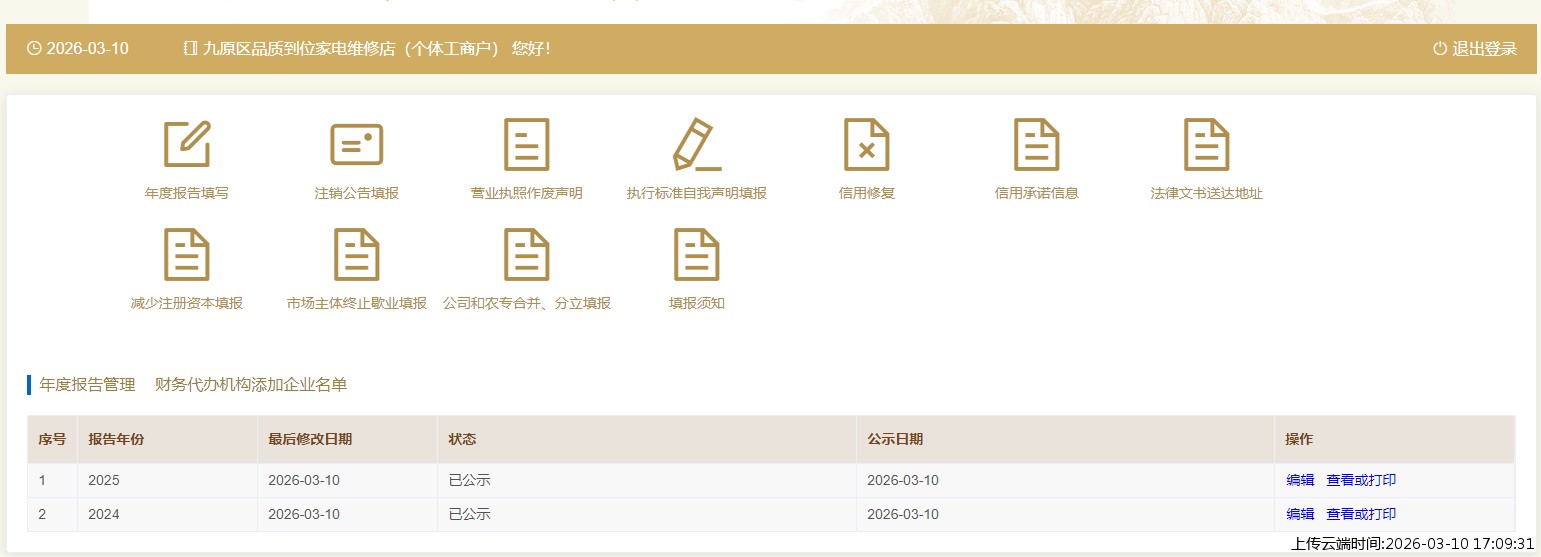
Task: Open the 填报须知 icon
Action: [x=697, y=255]
